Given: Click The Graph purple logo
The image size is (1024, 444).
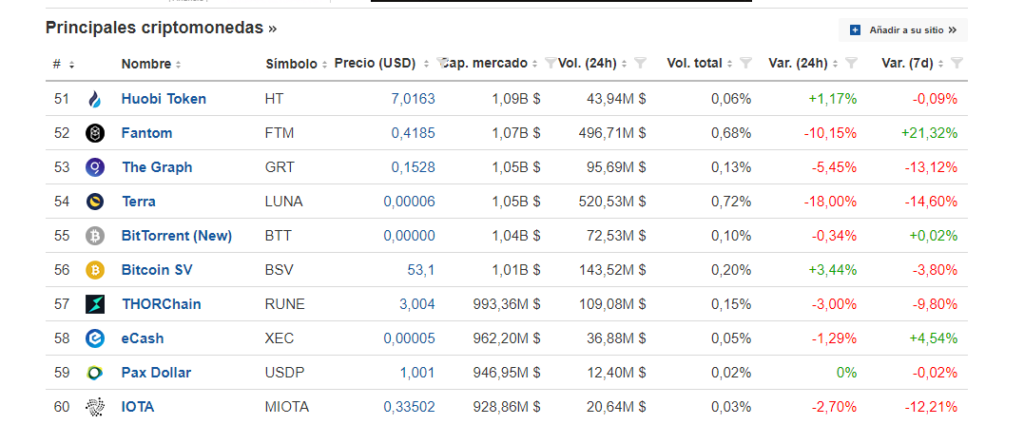Looking at the screenshot, I should [95, 167].
